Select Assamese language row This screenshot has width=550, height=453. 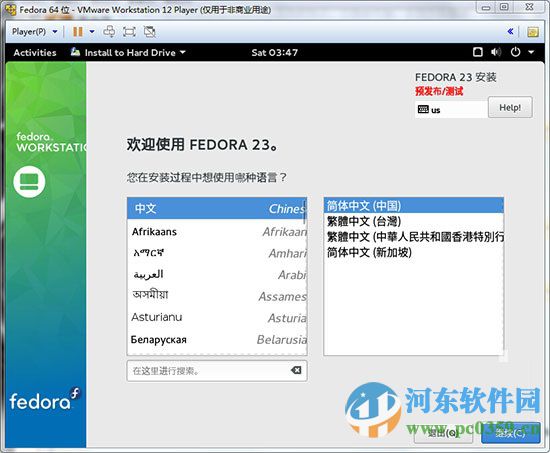[217, 296]
